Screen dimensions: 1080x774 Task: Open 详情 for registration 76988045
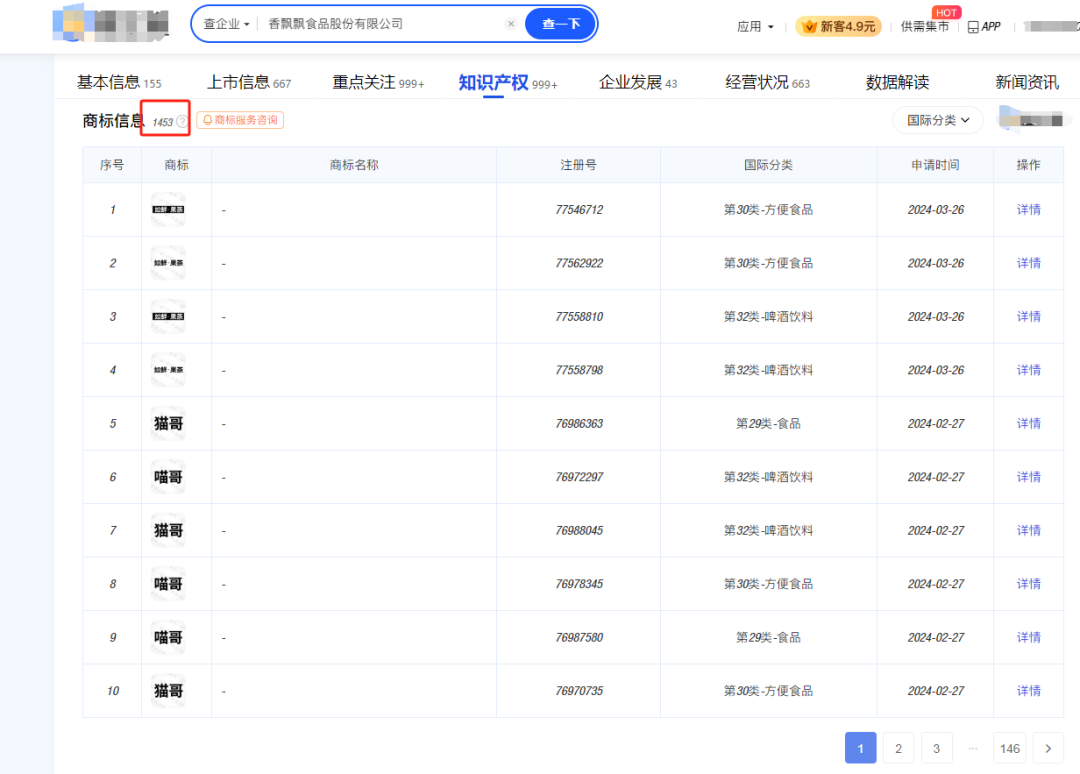coord(1028,530)
